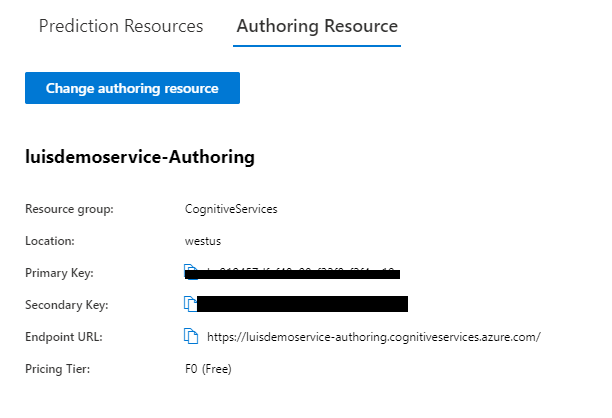Click the Location label
Image resolution: width=612 pixels, height=418 pixels.
[x=50, y=241]
